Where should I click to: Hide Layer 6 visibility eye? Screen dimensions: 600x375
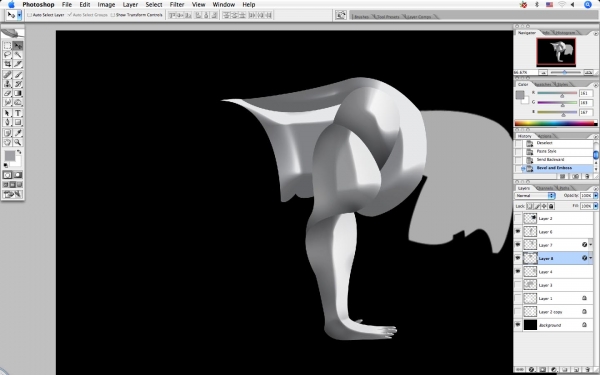[x=518, y=232]
